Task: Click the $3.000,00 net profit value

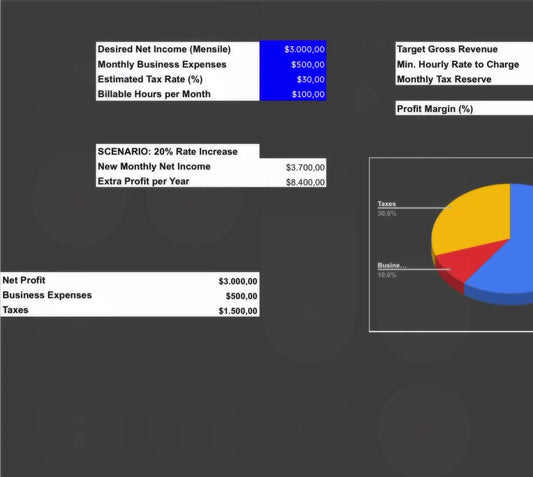Action: click(x=238, y=281)
